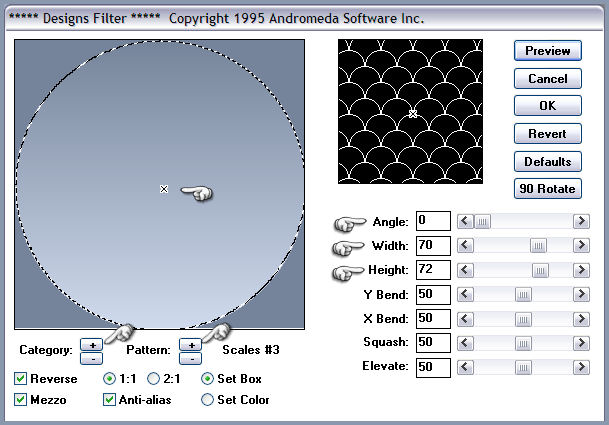Choose the Set Color option
This screenshot has height=425, width=609.
(207, 399)
